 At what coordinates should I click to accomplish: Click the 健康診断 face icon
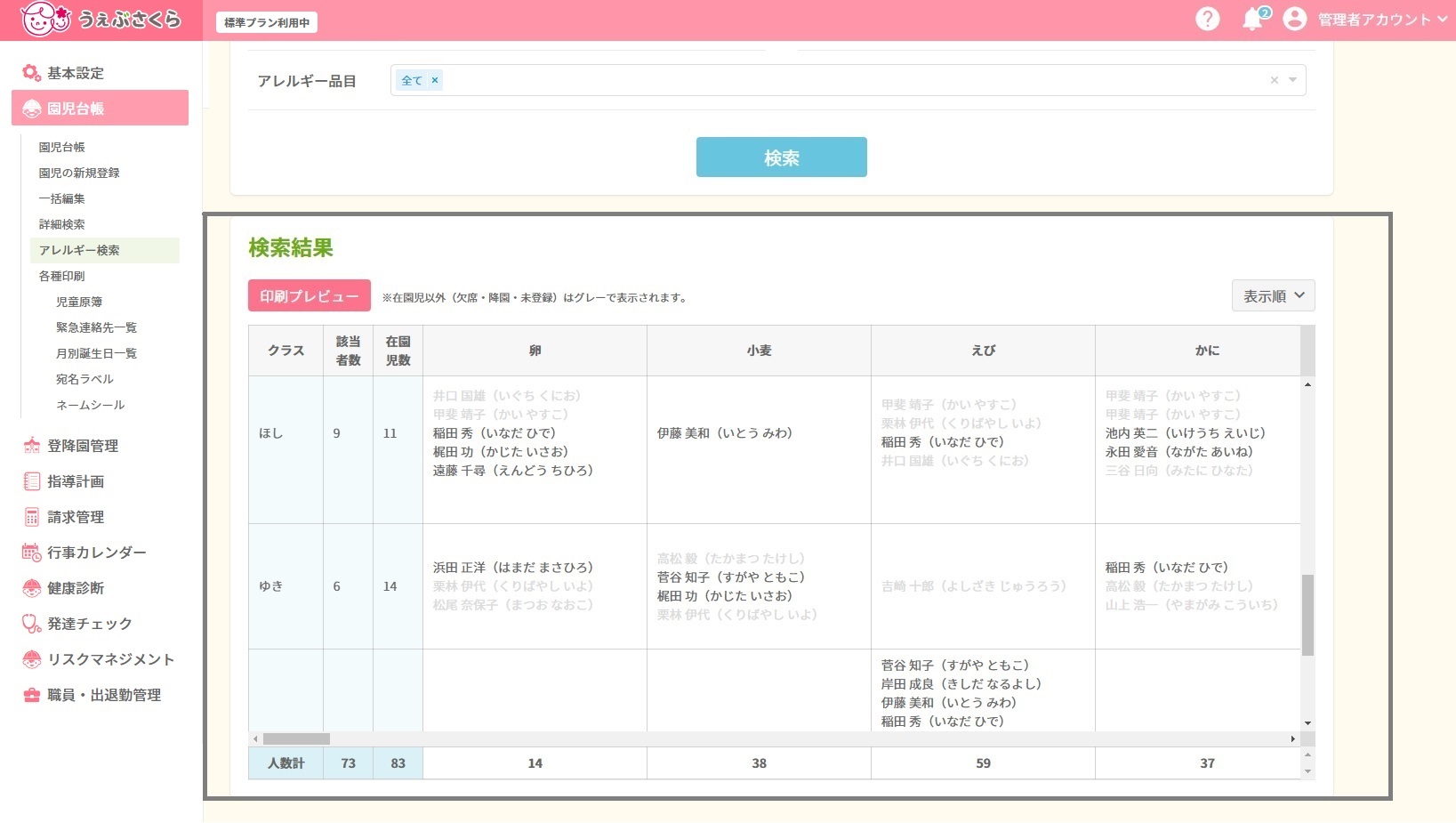(x=32, y=588)
